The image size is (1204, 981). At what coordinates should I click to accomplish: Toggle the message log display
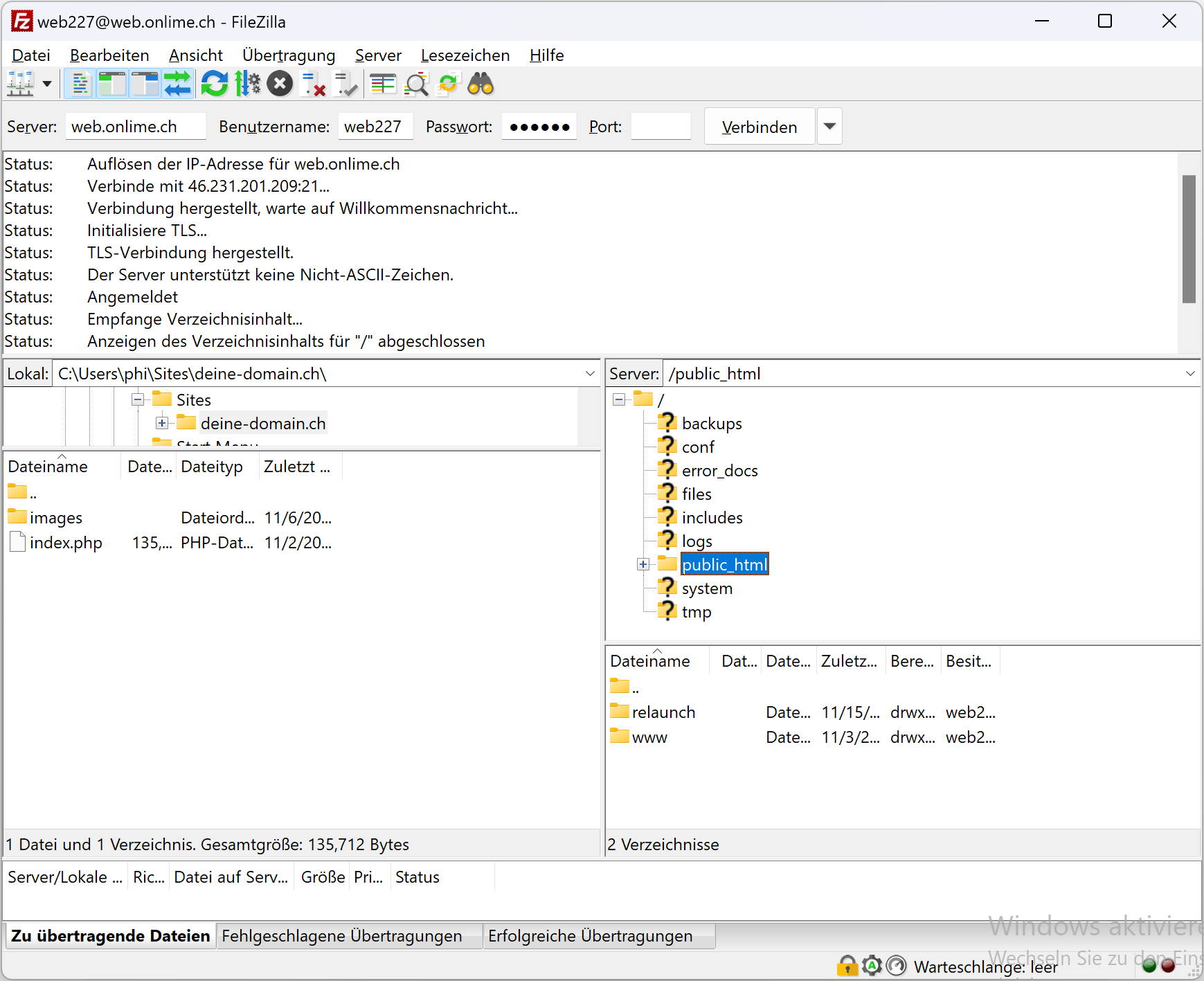pyautogui.click(x=80, y=84)
